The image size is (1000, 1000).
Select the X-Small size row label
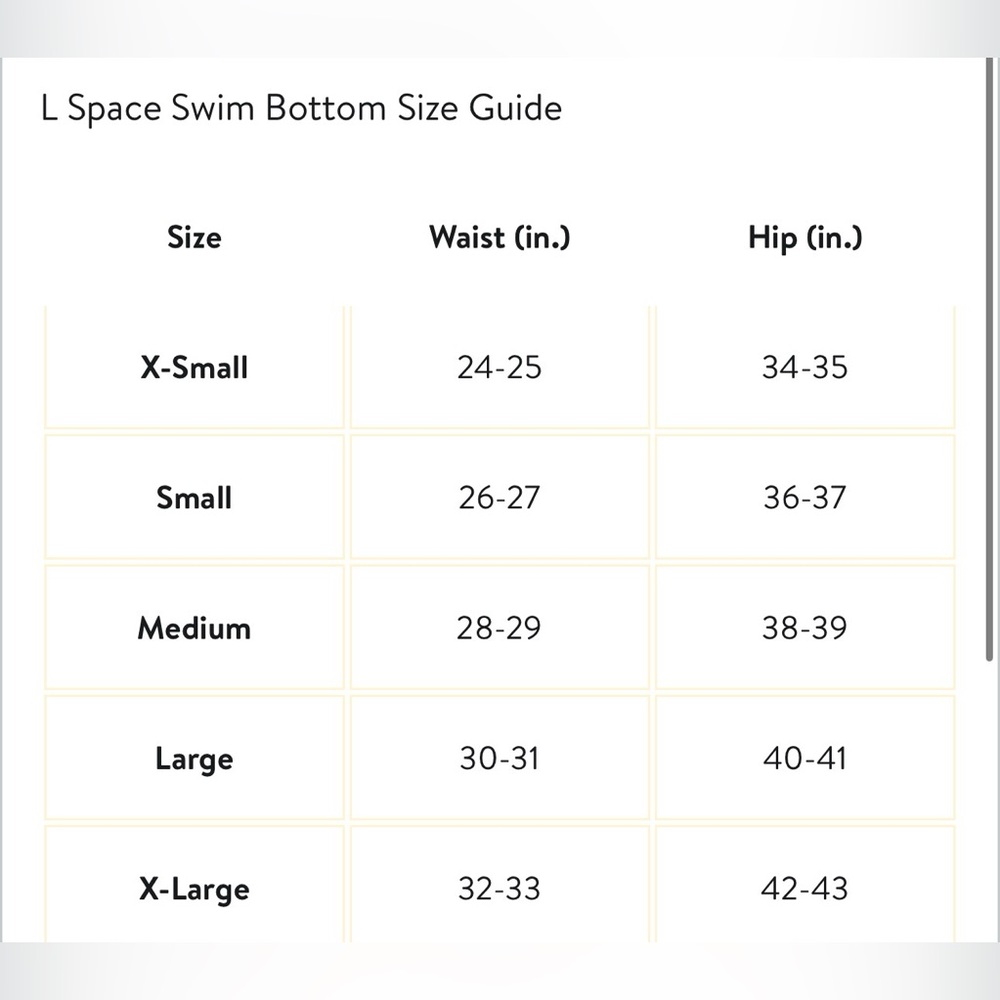(195, 367)
